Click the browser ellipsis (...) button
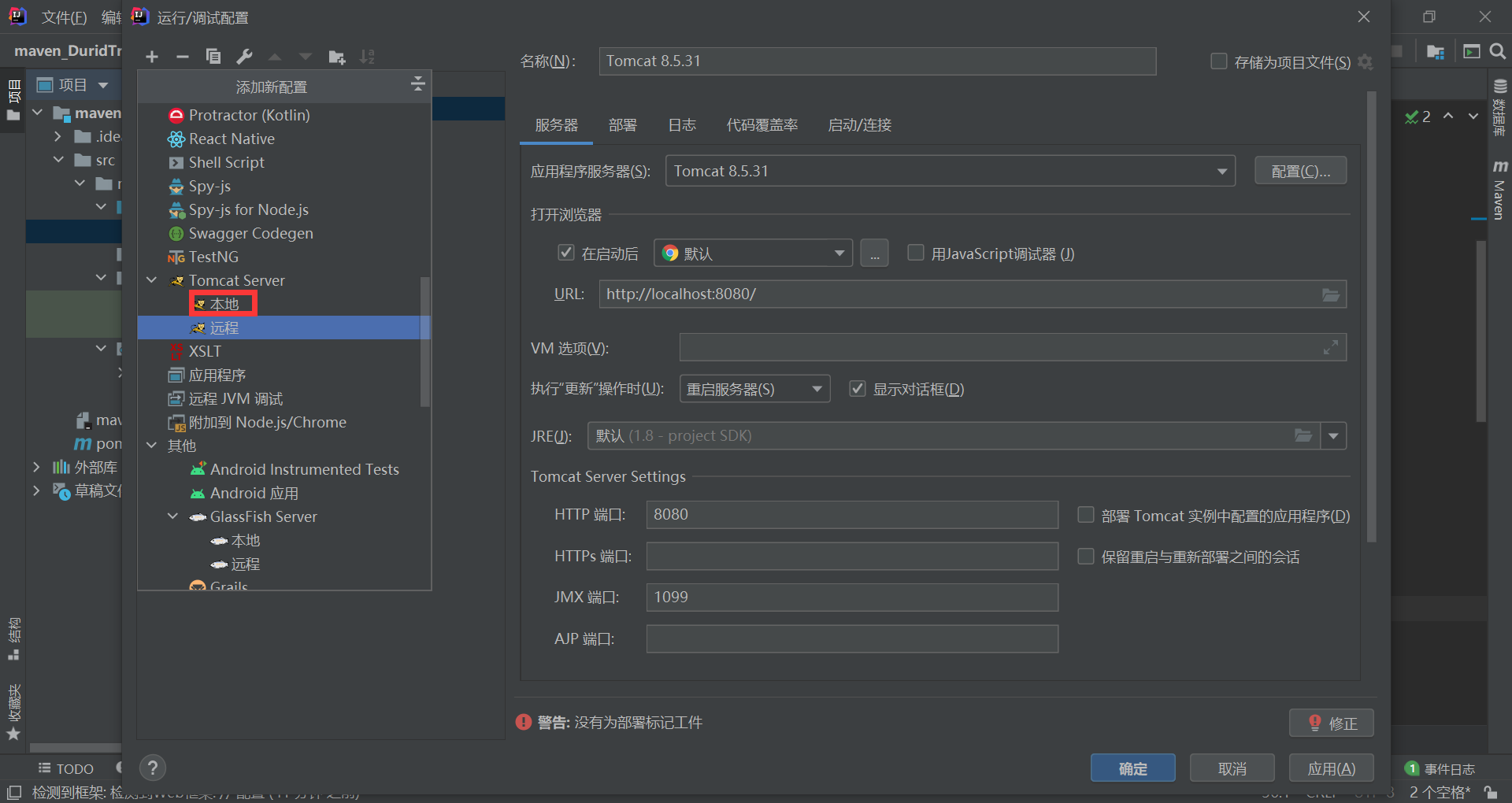This screenshot has height=803, width=1512. (874, 253)
